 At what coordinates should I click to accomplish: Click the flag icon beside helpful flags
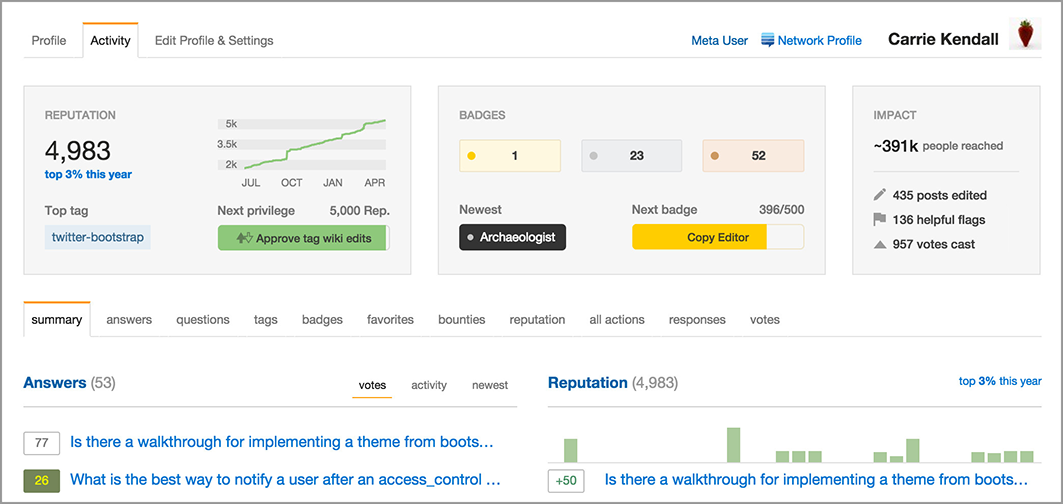tap(880, 220)
